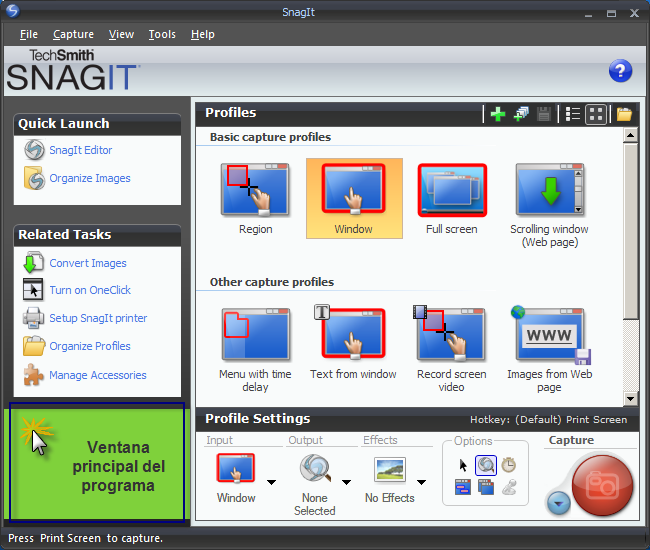Select the Record screen video profile

click(x=452, y=350)
